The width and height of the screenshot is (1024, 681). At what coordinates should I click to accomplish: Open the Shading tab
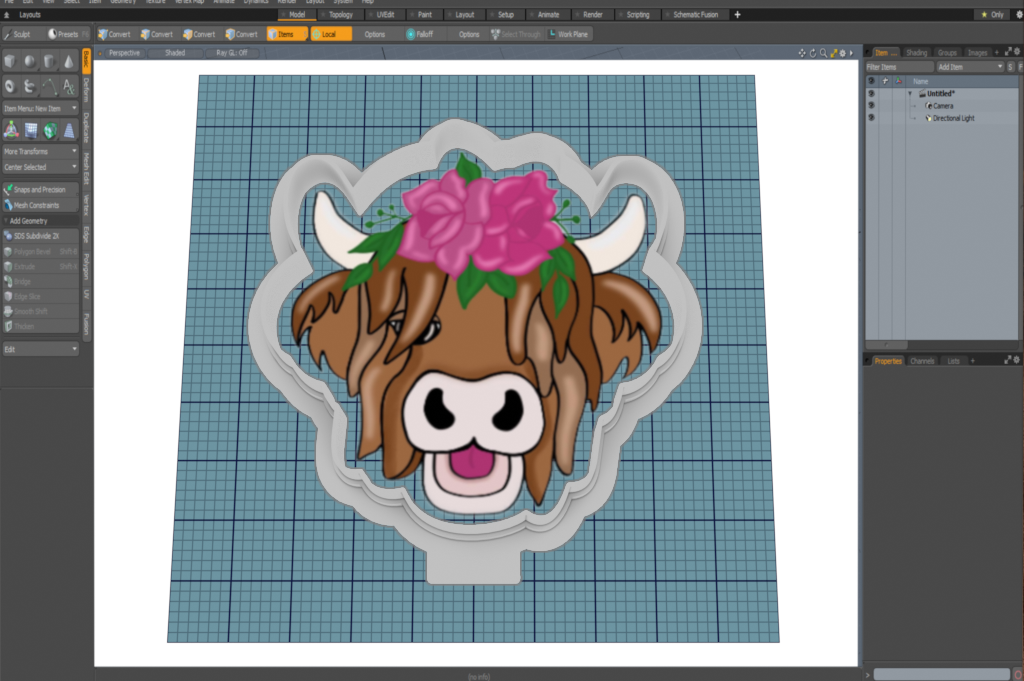point(916,52)
